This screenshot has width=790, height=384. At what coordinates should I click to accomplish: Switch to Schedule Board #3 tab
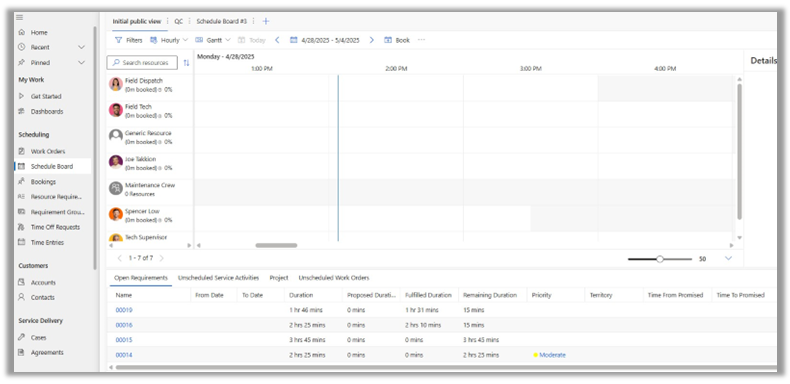(222, 22)
